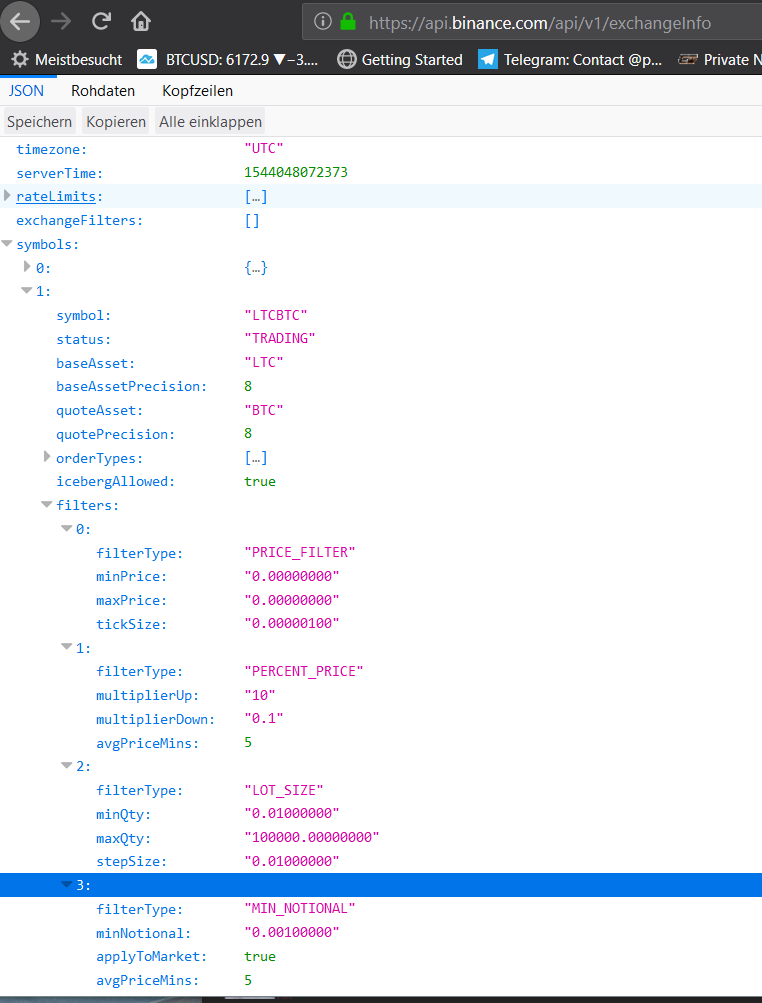Viewport: 762px width, 1003px height.
Task: Select serverTime value 1544048072373
Action: (x=296, y=173)
